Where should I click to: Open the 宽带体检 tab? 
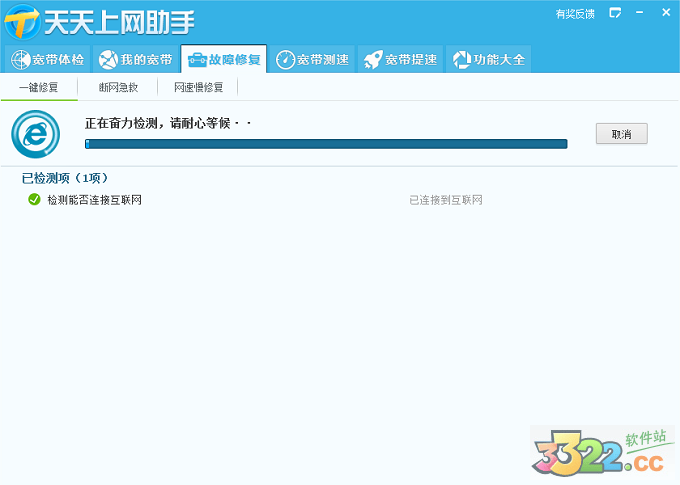[x=47, y=60]
